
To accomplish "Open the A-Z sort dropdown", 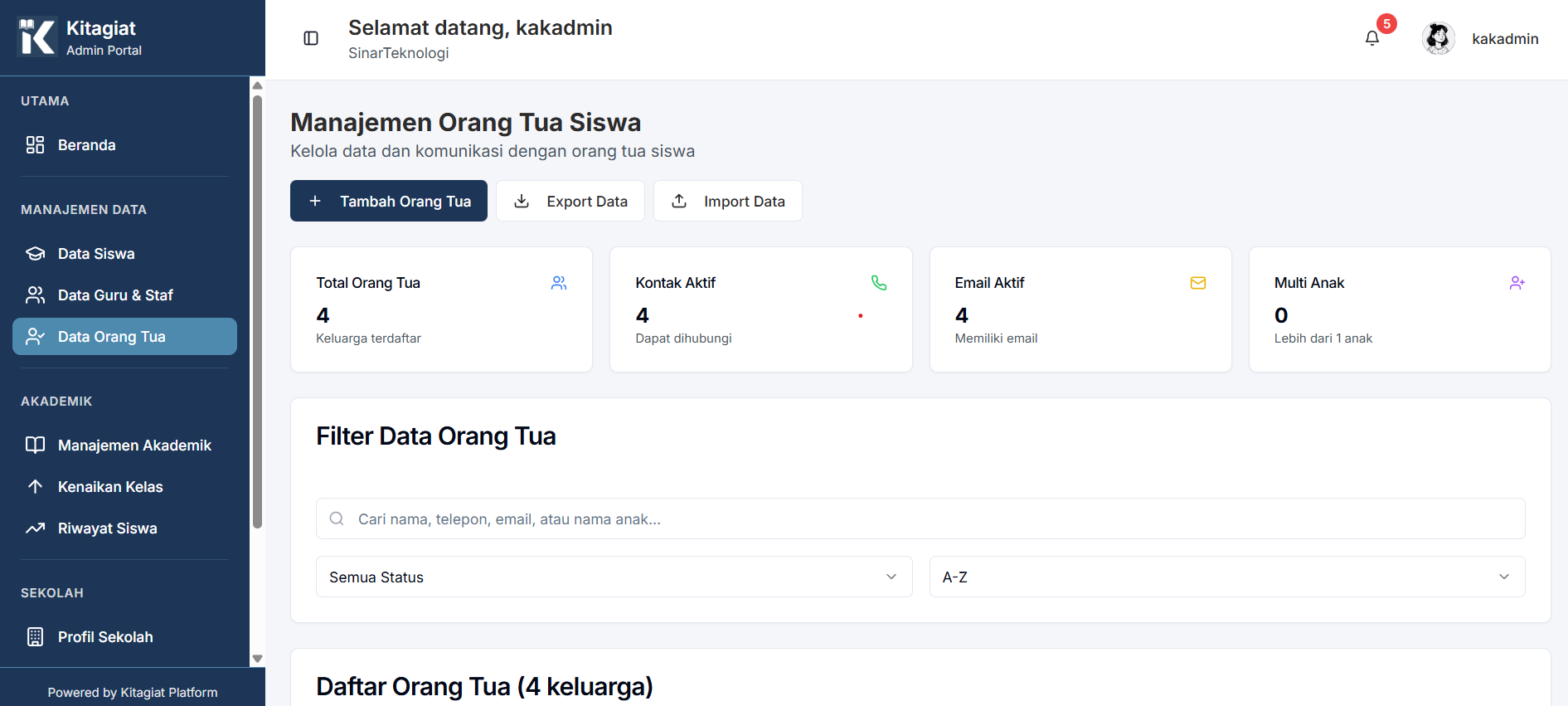I will tap(1227, 577).
